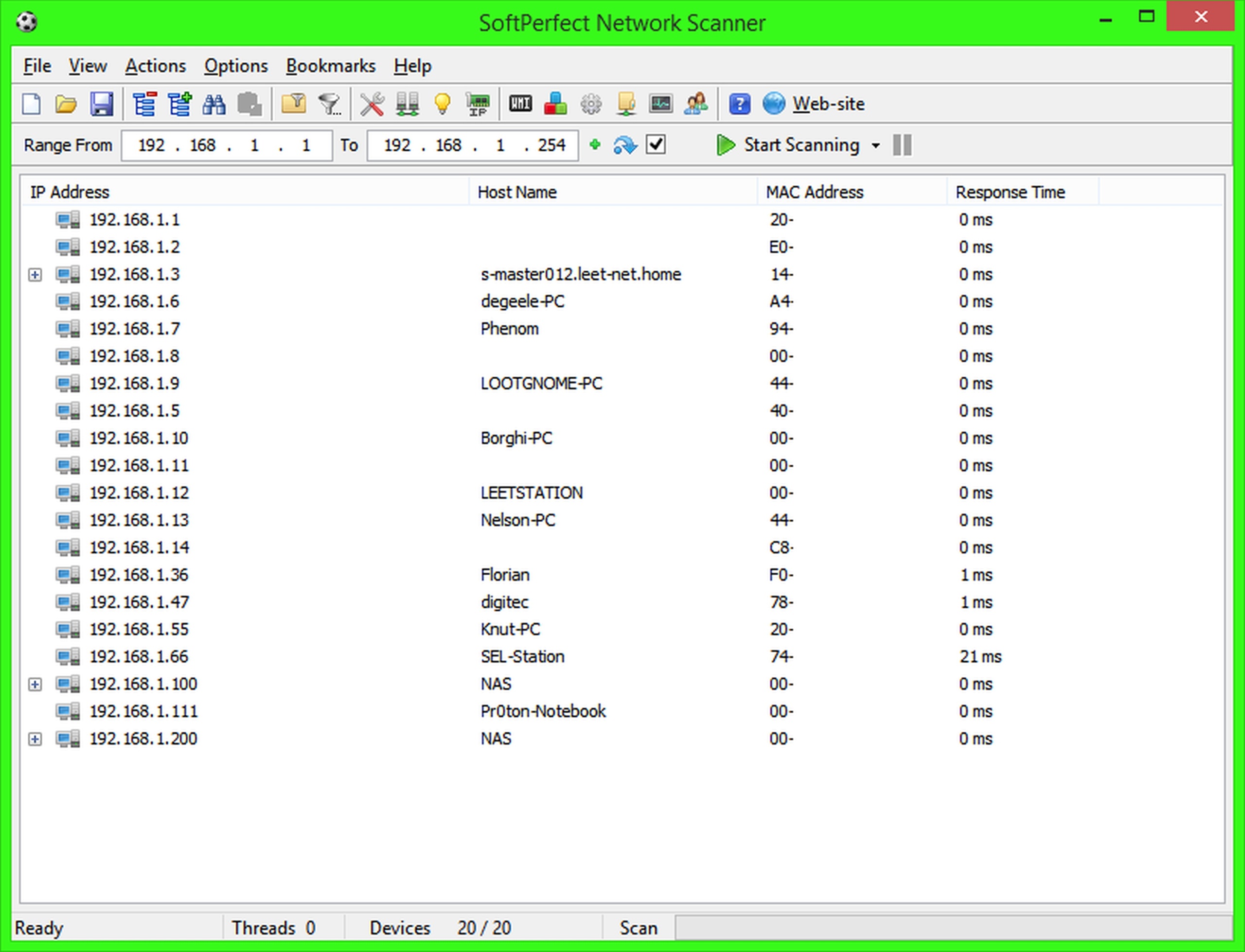
Task: Click the Collapse all tree icon
Action: pos(144,104)
